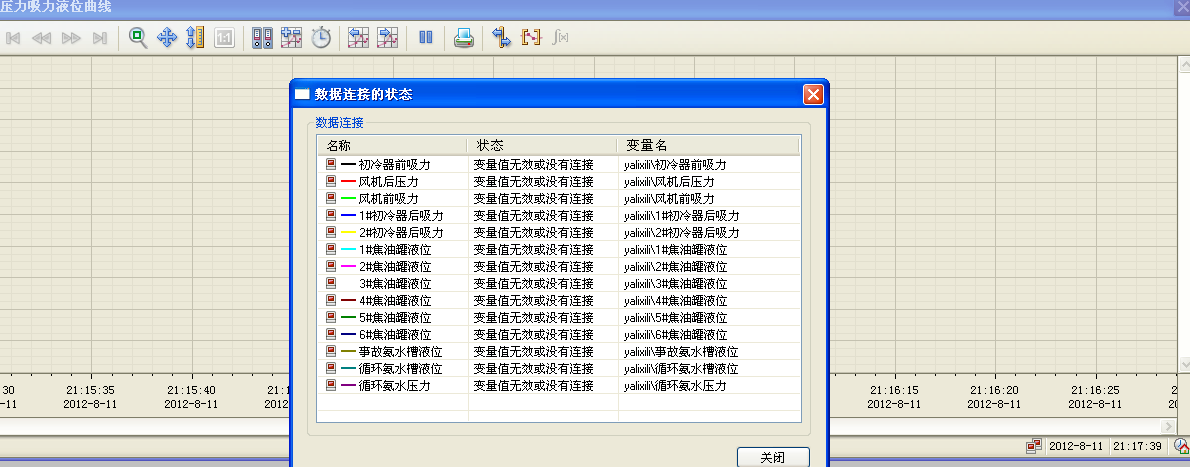
Task: Click the 状态 column header
Action: point(490,145)
